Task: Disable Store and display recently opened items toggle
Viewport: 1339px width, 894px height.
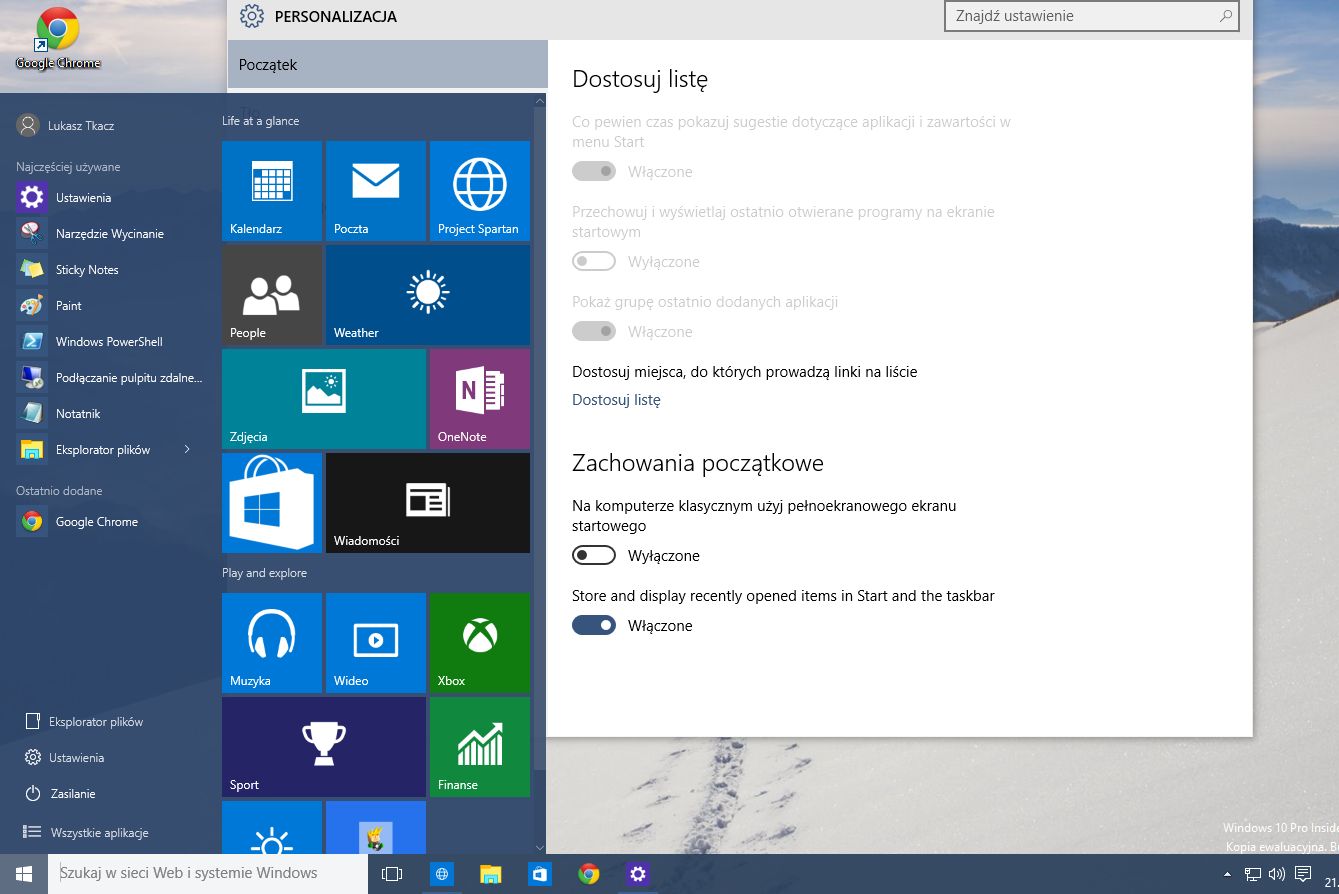Action: point(594,625)
